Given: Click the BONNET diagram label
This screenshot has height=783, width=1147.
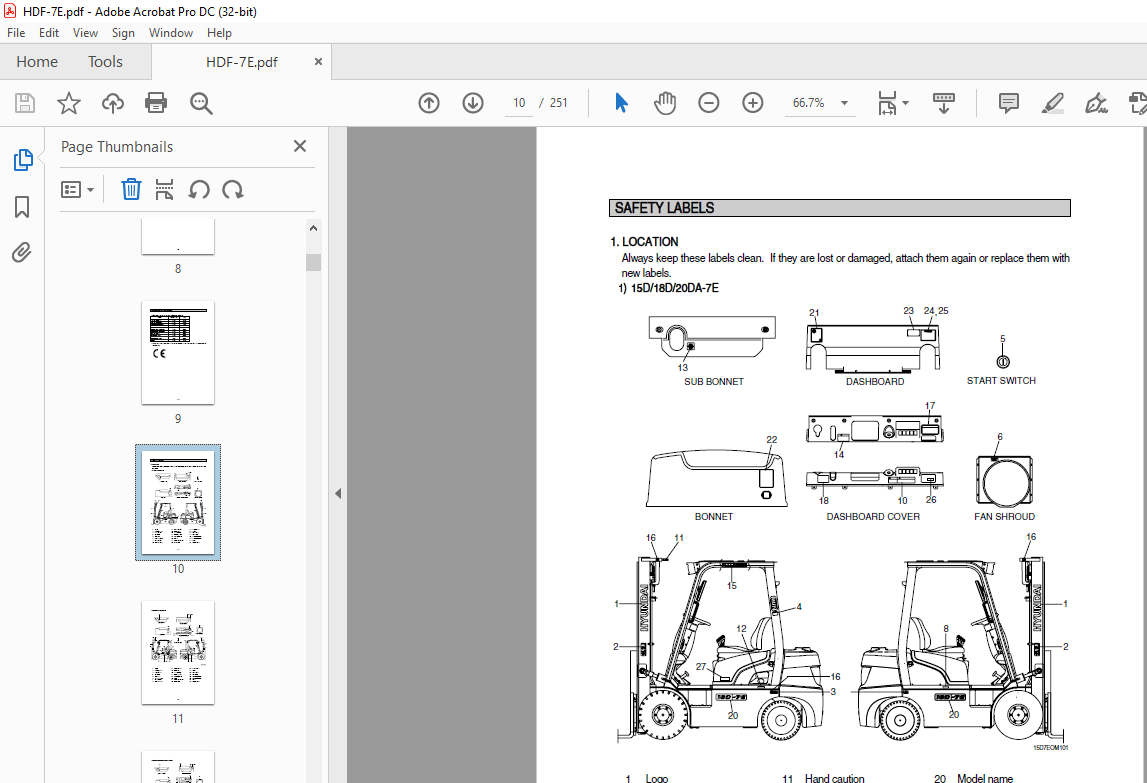Looking at the screenshot, I should coord(714,517).
